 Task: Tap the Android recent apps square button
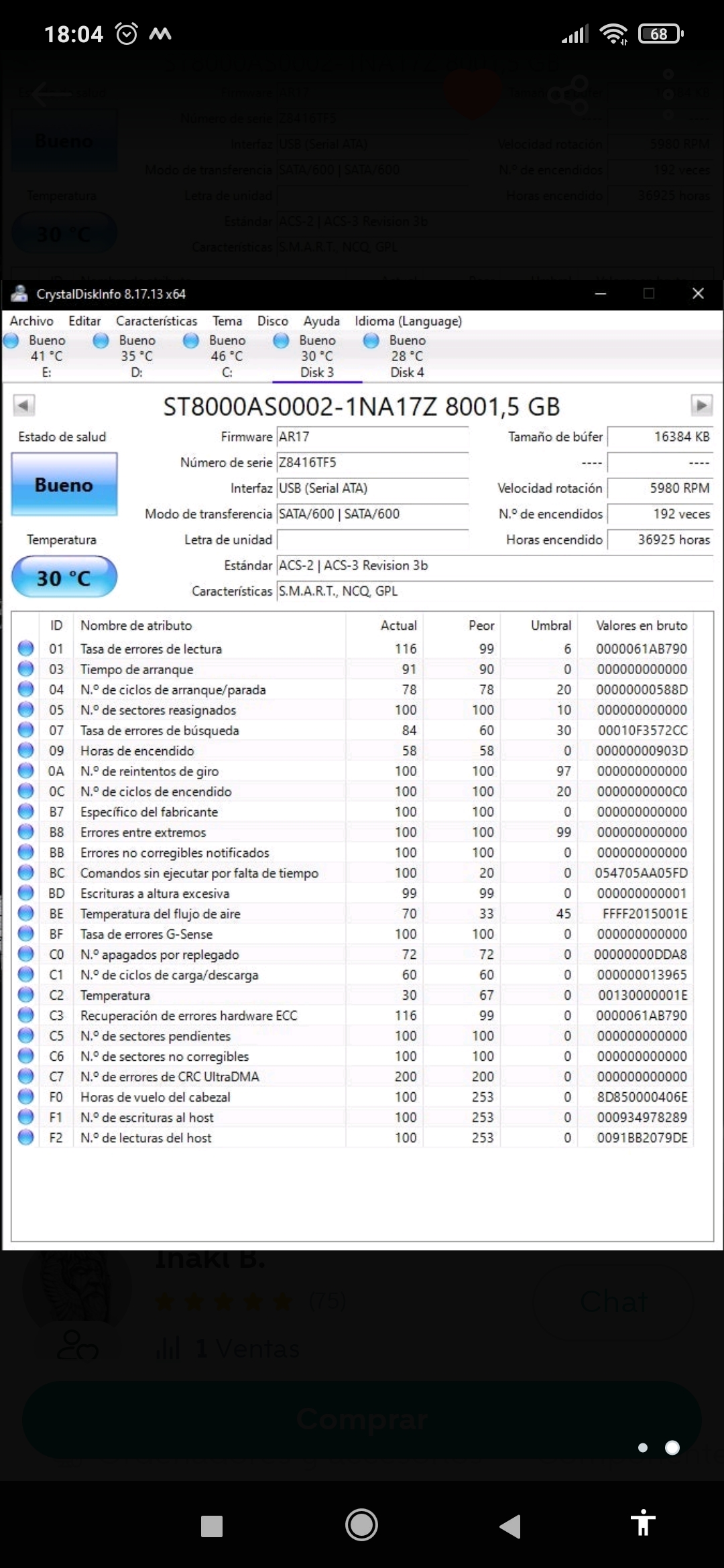pos(212,1526)
